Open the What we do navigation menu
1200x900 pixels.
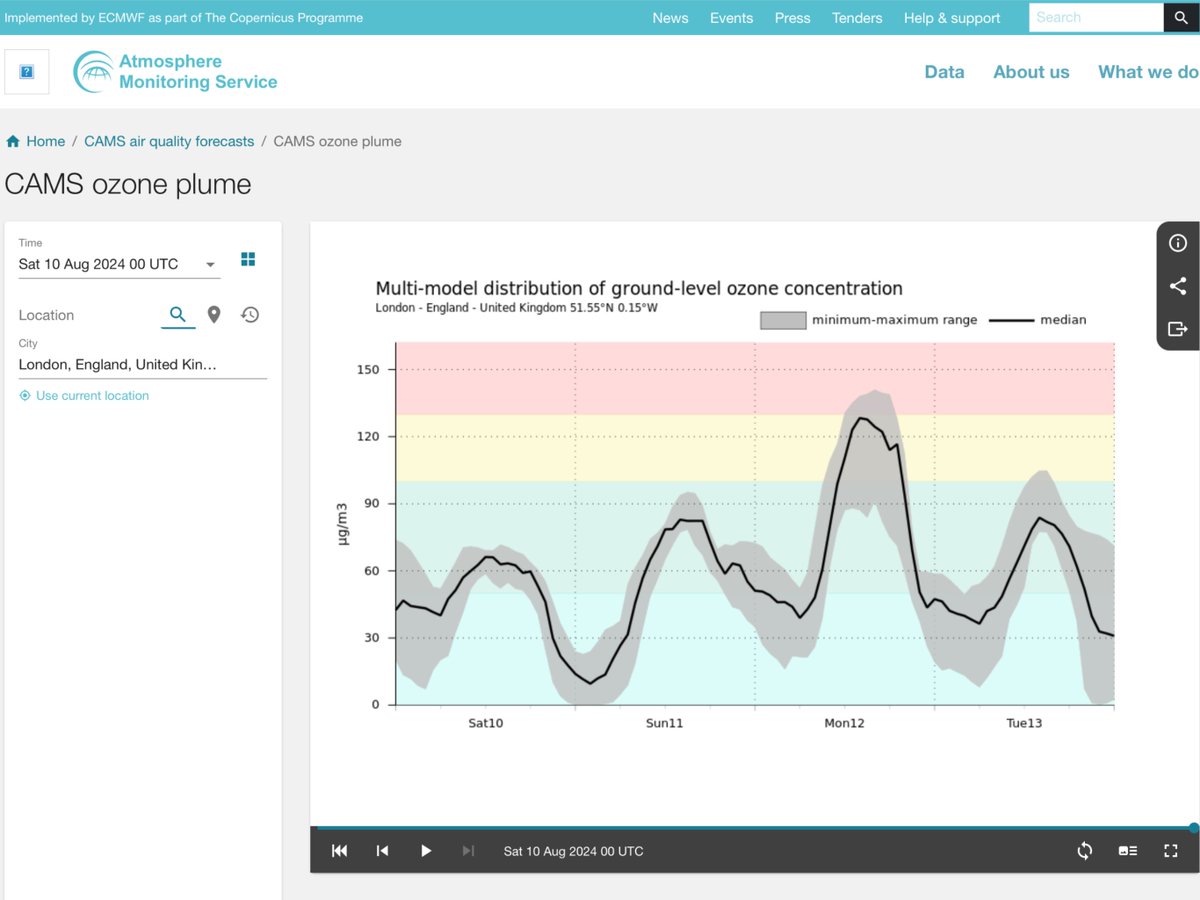point(1148,72)
